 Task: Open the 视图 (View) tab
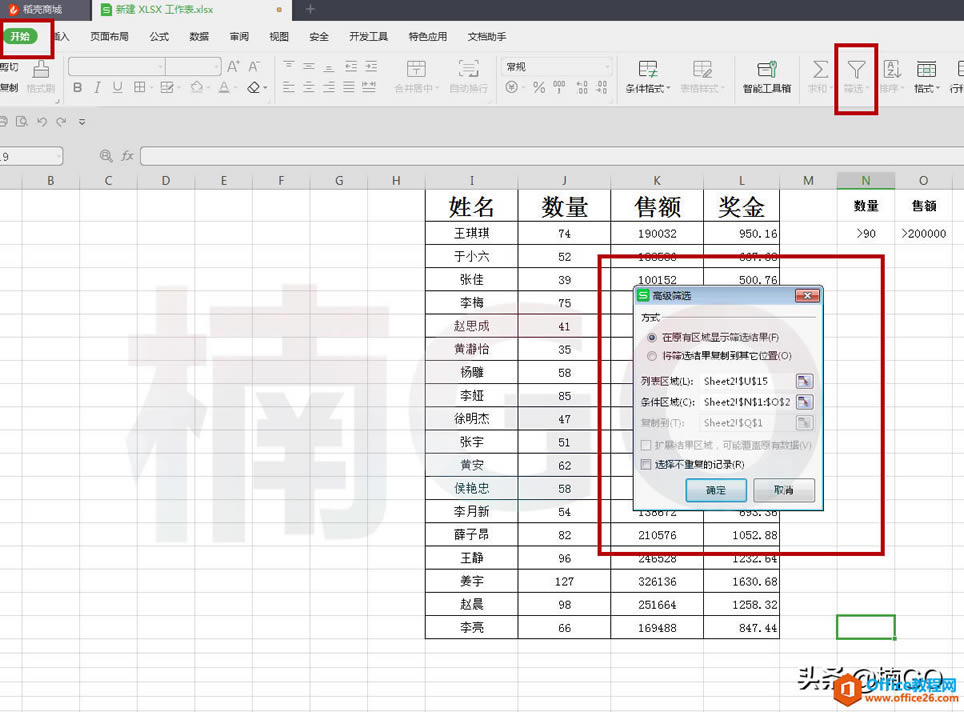coord(279,37)
